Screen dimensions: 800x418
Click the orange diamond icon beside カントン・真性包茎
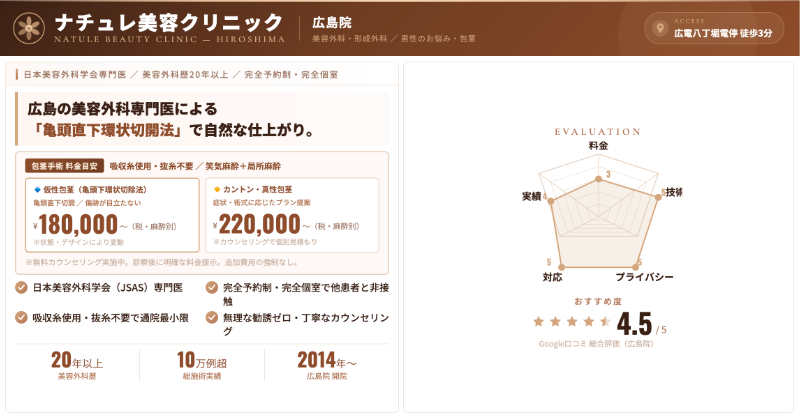(217, 189)
